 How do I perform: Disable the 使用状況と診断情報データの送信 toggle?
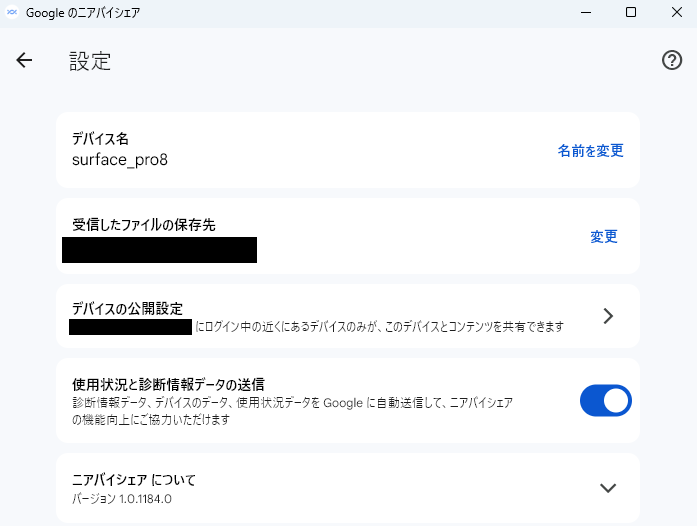(605, 401)
